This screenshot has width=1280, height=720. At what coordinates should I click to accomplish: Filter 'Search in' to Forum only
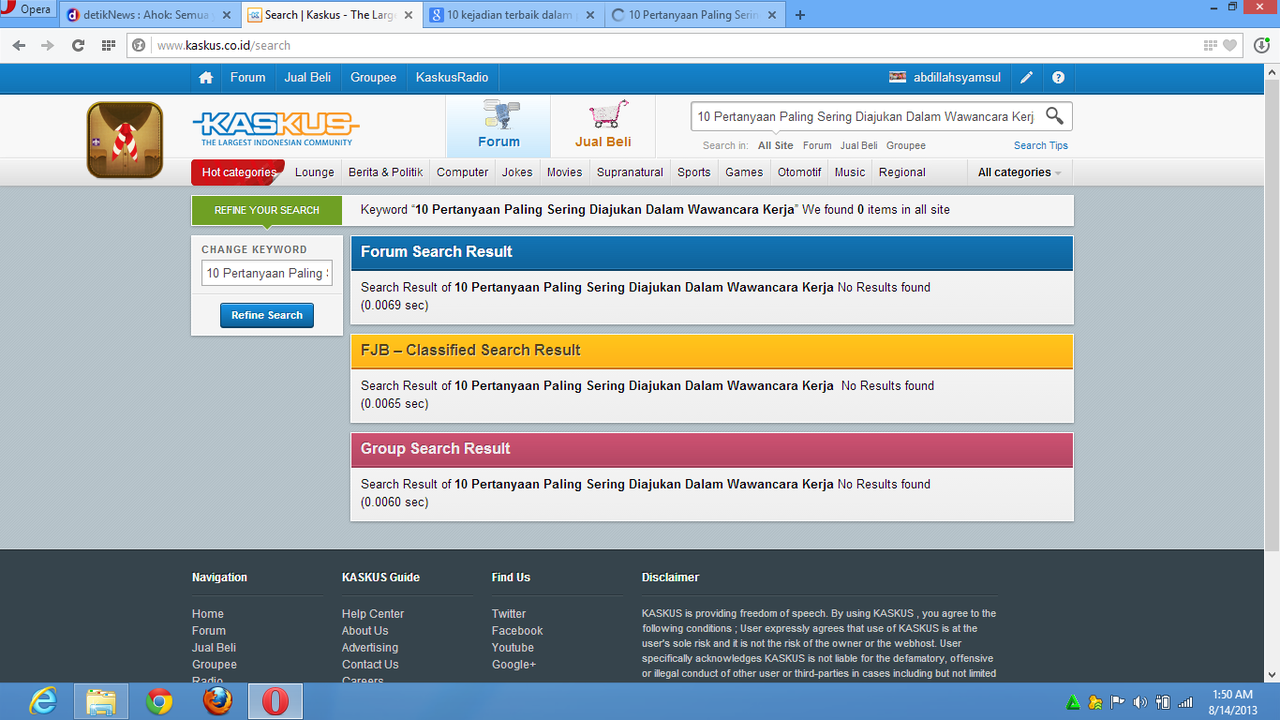pyautogui.click(x=817, y=146)
